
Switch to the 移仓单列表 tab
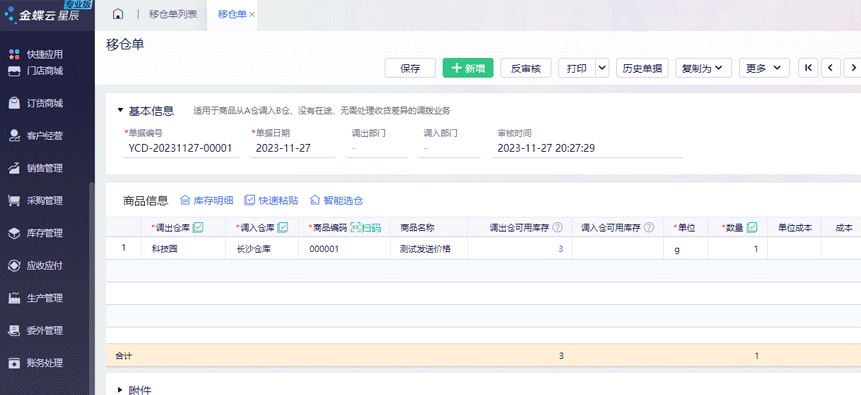(173, 14)
